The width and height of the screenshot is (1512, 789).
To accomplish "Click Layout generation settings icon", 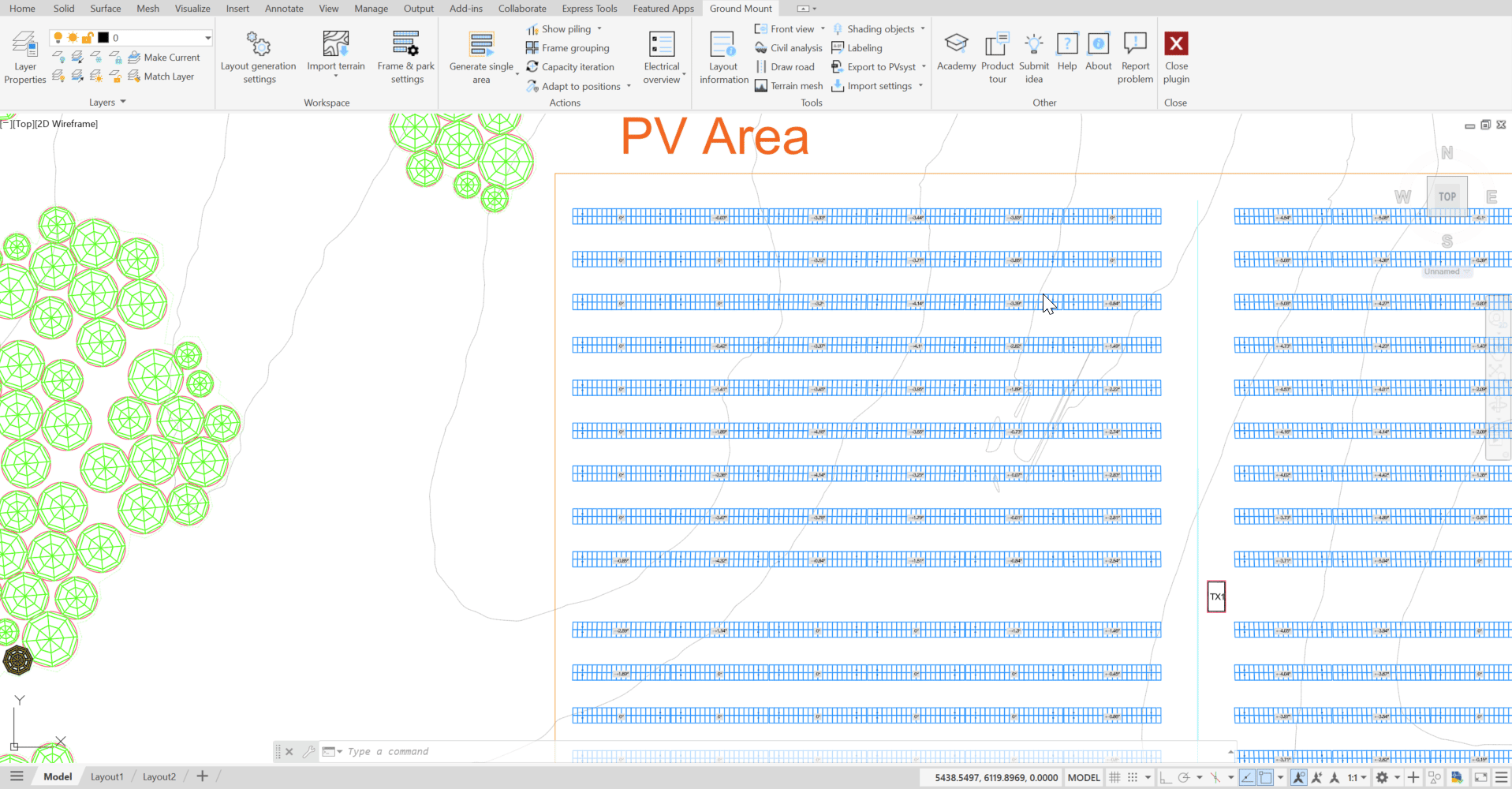I will [258, 43].
